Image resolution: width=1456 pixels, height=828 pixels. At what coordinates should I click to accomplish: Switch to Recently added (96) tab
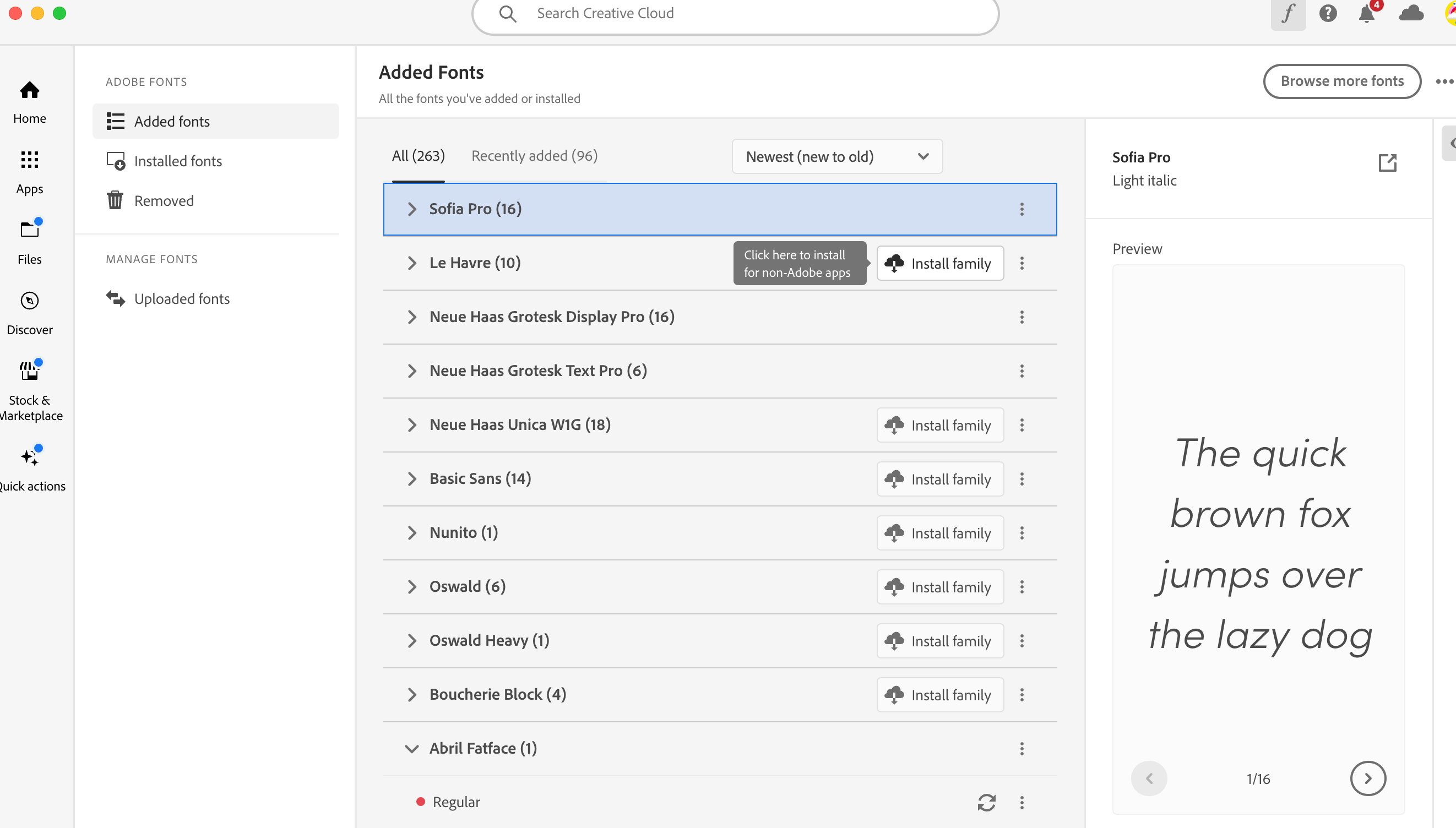tap(535, 156)
